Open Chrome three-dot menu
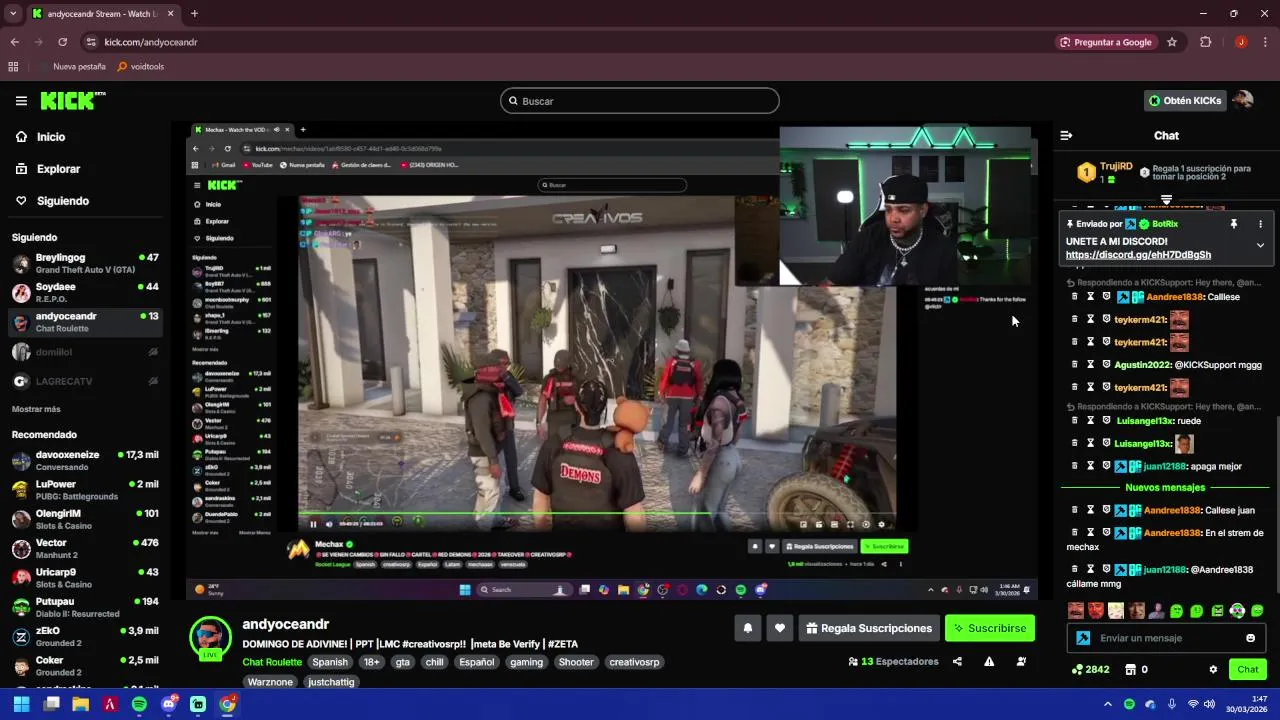The image size is (1280, 720). tap(1264, 42)
